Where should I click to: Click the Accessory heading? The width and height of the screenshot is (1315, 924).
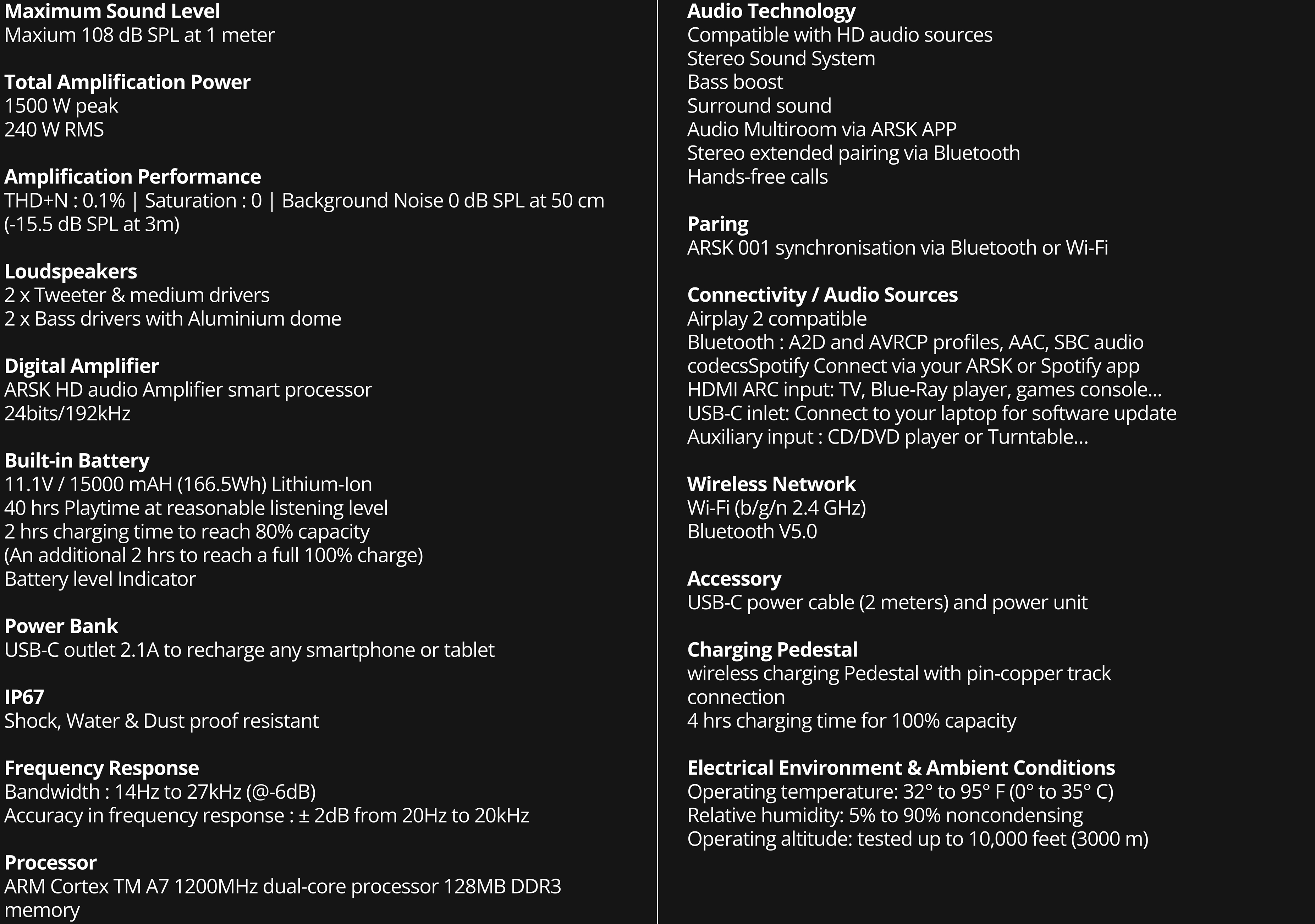734,579
